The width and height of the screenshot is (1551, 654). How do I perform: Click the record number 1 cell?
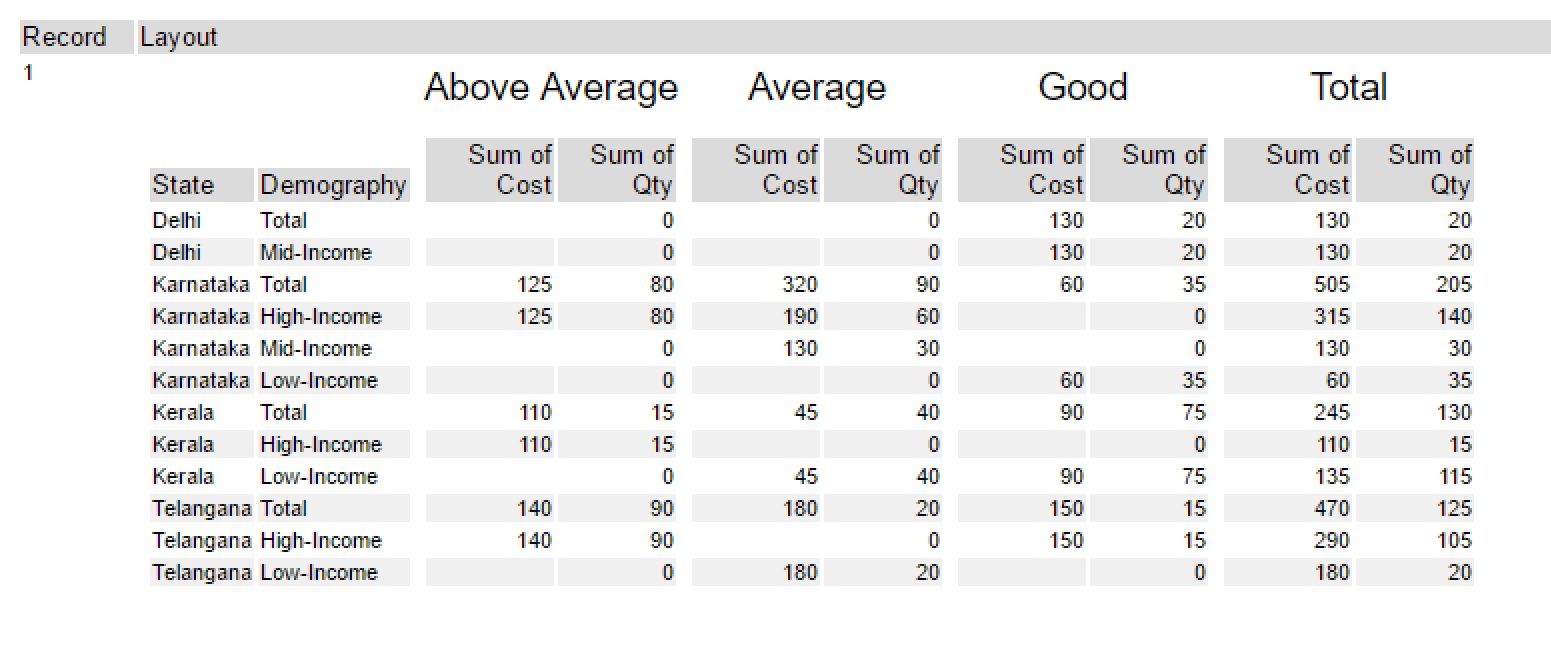29,72
